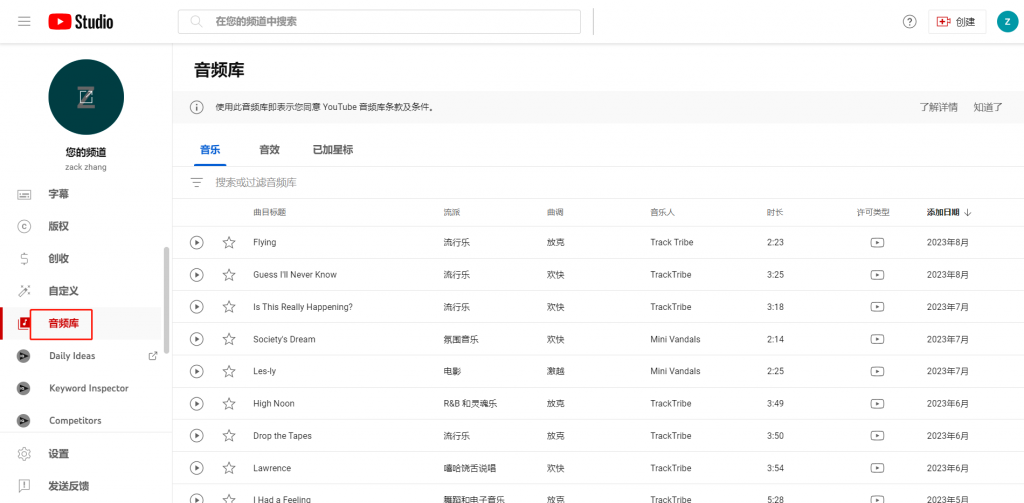Click the 嘻哈饶舌说唱 genre for Lawrence
1024x503 pixels.
[470, 468]
